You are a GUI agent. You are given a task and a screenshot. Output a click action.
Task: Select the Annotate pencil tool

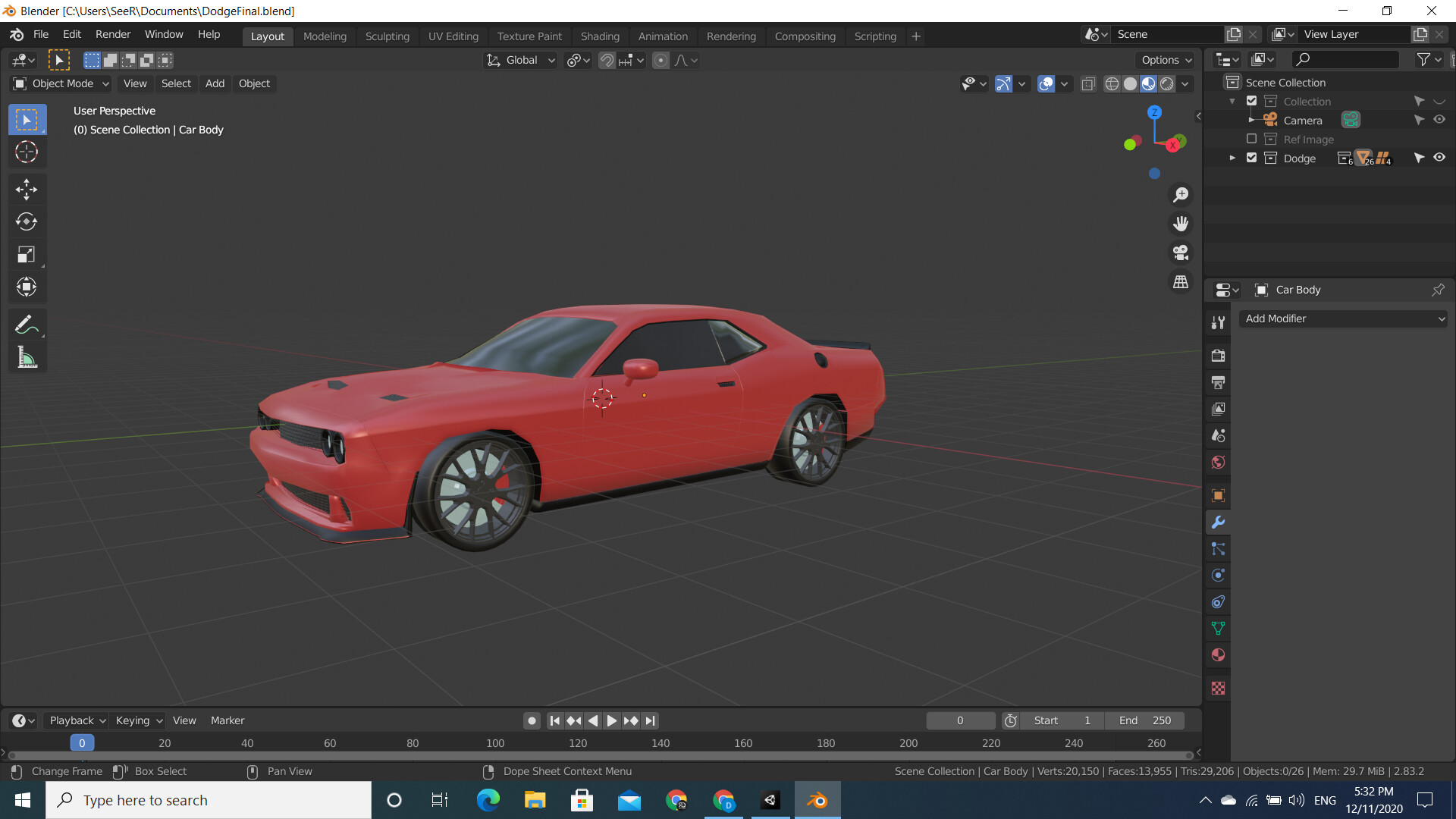[27, 325]
